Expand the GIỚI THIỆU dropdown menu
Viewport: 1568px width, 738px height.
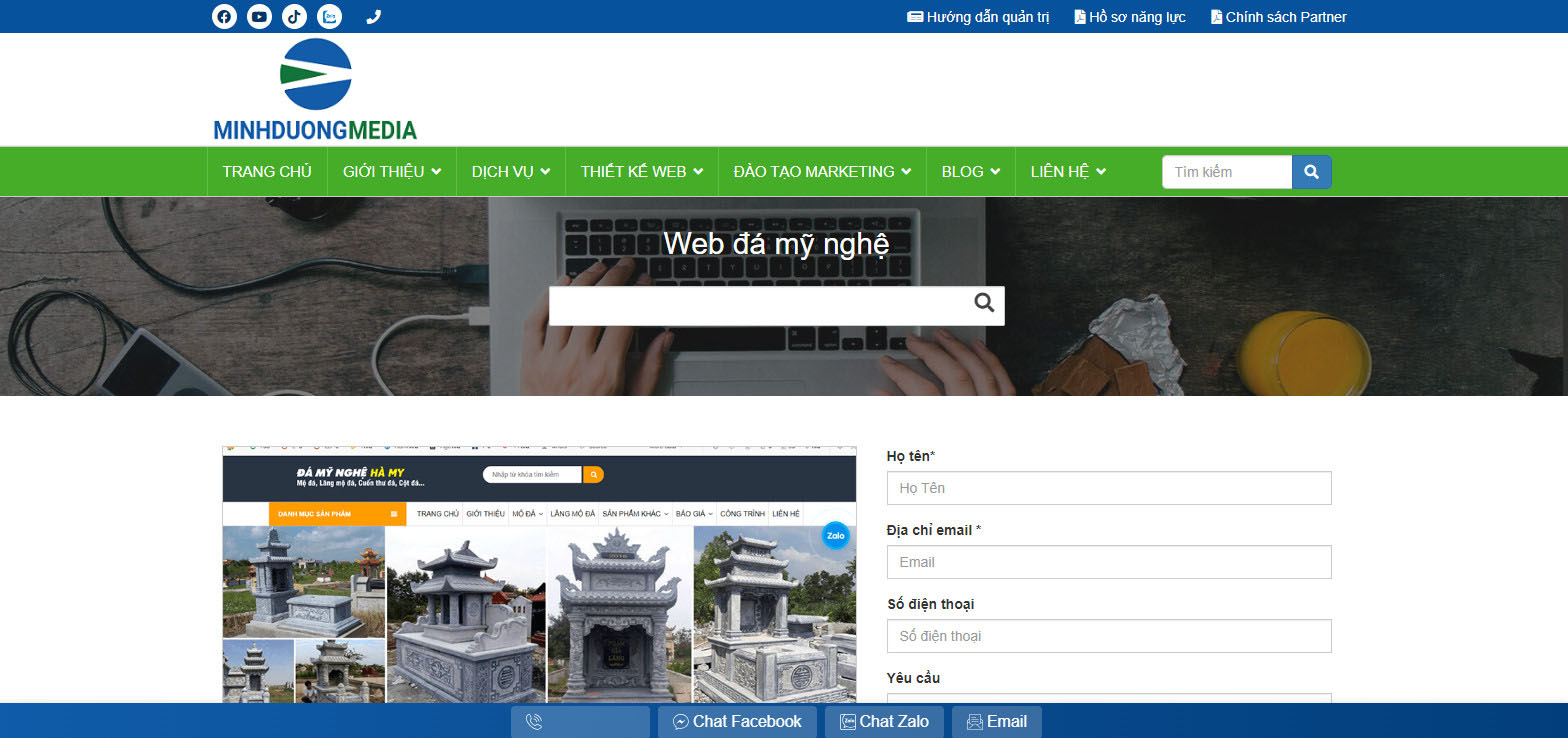pyautogui.click(x=392, y=172)
